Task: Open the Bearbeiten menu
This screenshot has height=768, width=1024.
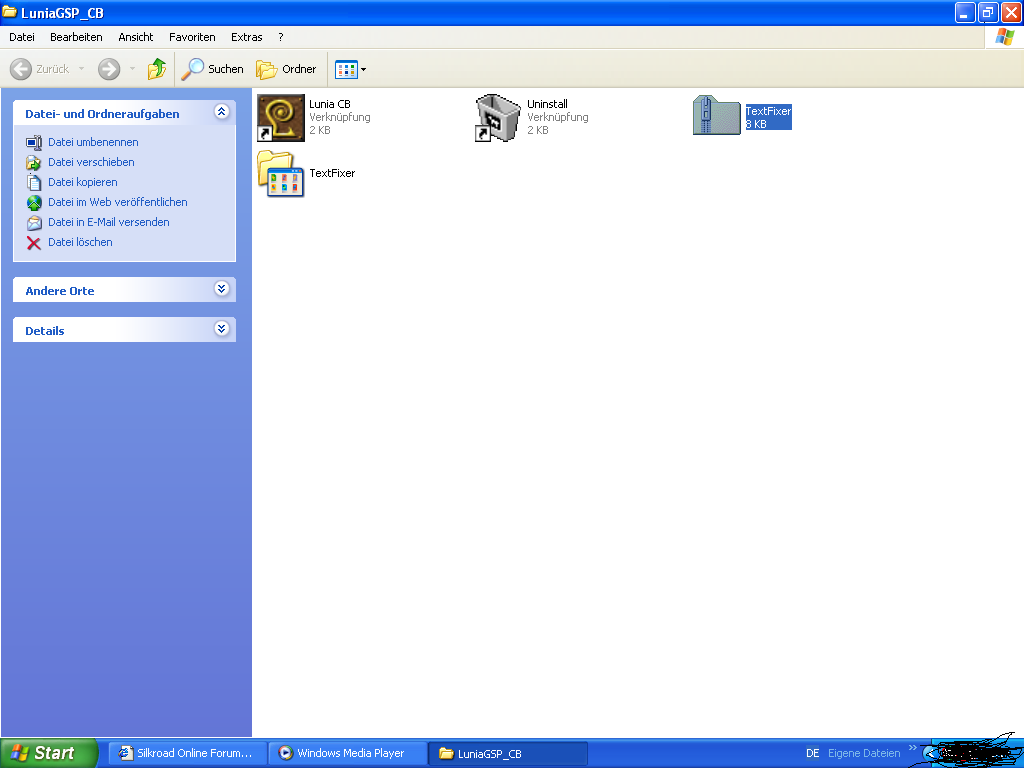Action: click(76, 37)
